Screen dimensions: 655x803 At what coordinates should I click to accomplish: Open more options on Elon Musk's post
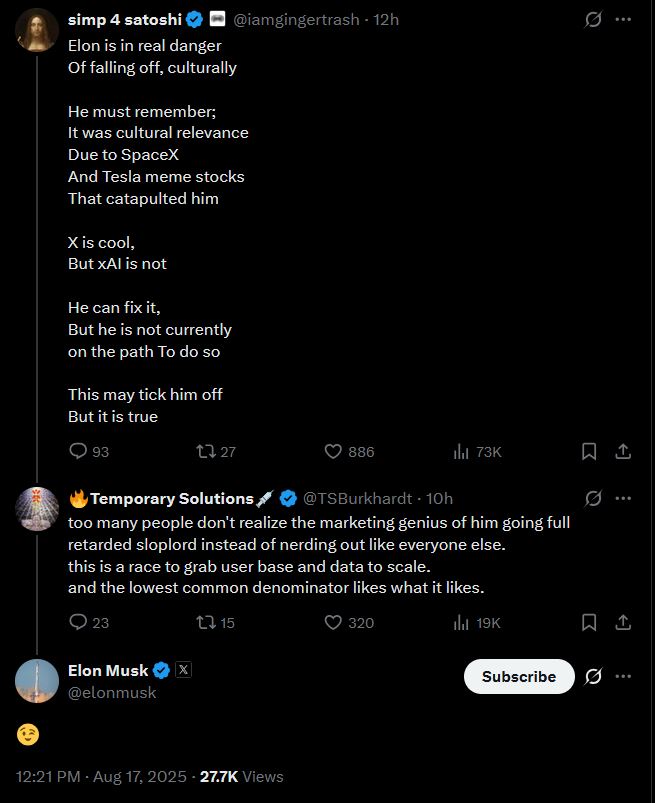(x=623, y=677)
